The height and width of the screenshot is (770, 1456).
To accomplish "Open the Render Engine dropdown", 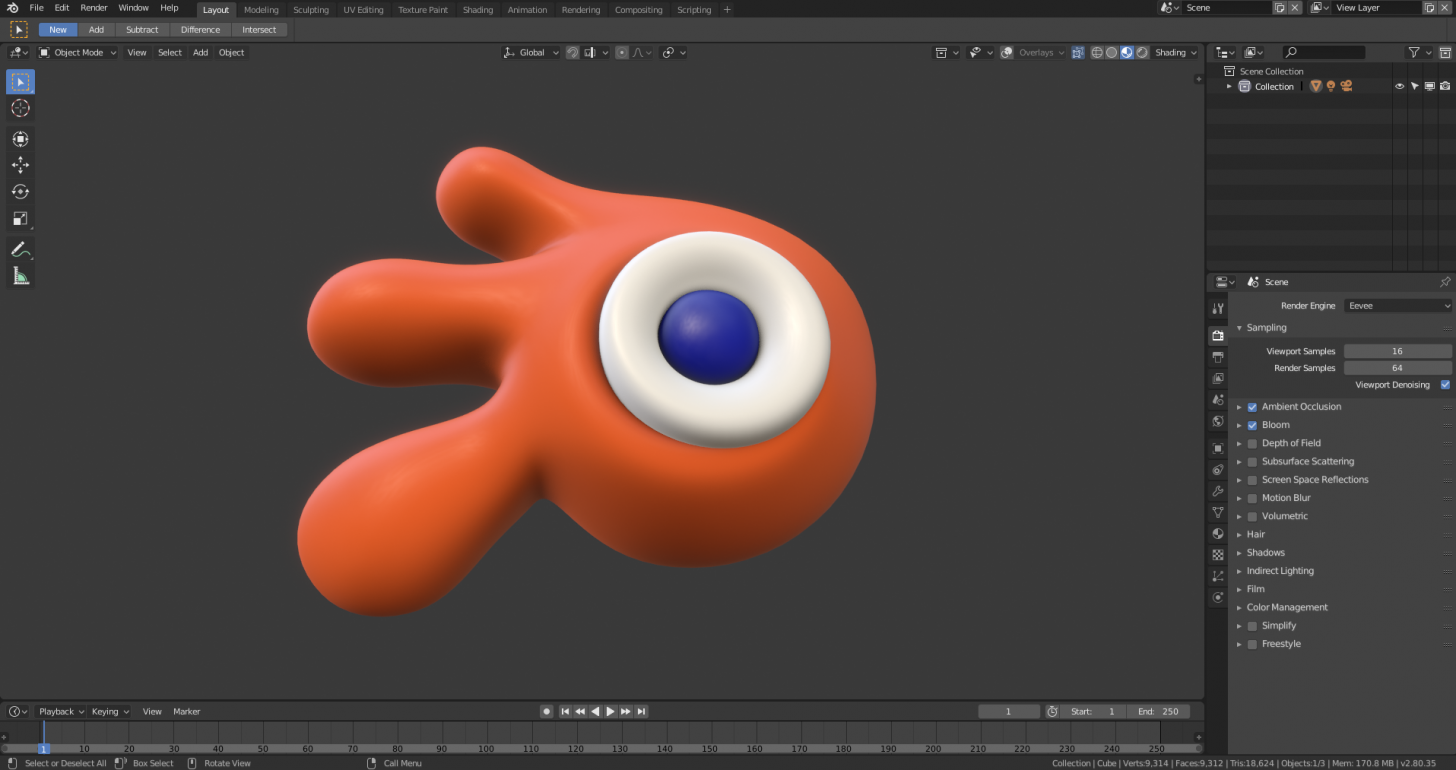I will click(x=1398, y=306).
